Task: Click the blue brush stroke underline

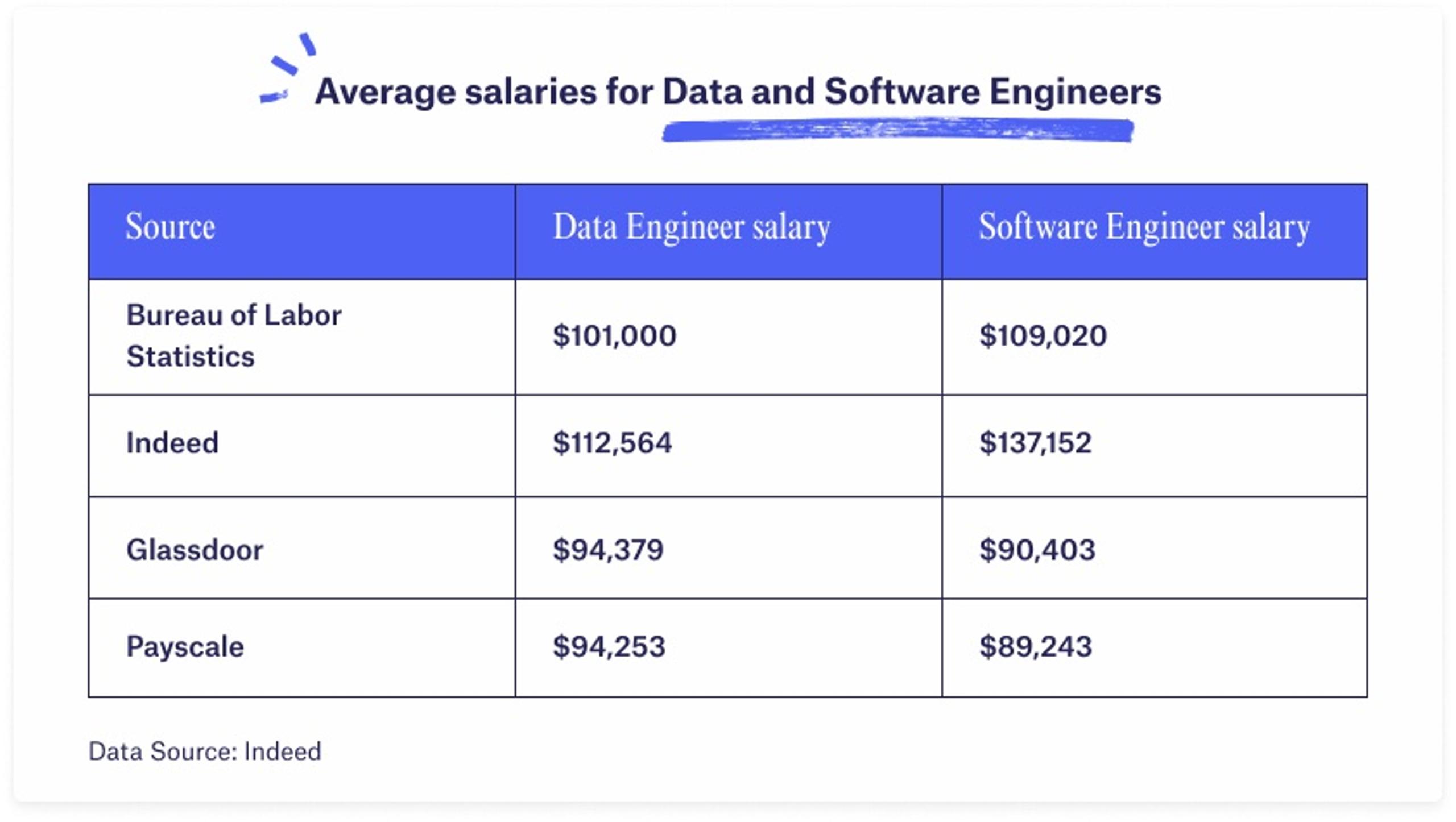Action: 898,130
